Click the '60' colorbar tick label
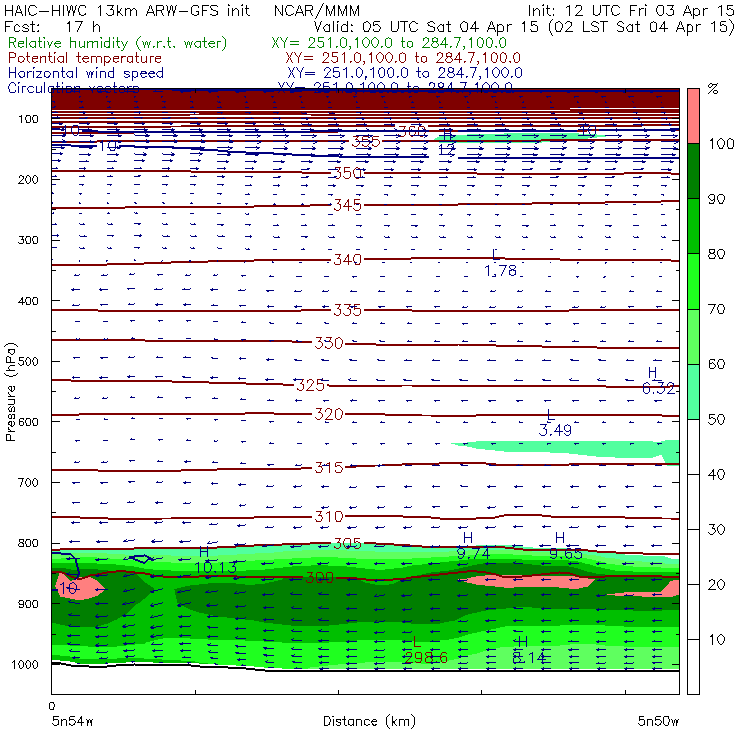740x740 pixels. coord(716,364)
